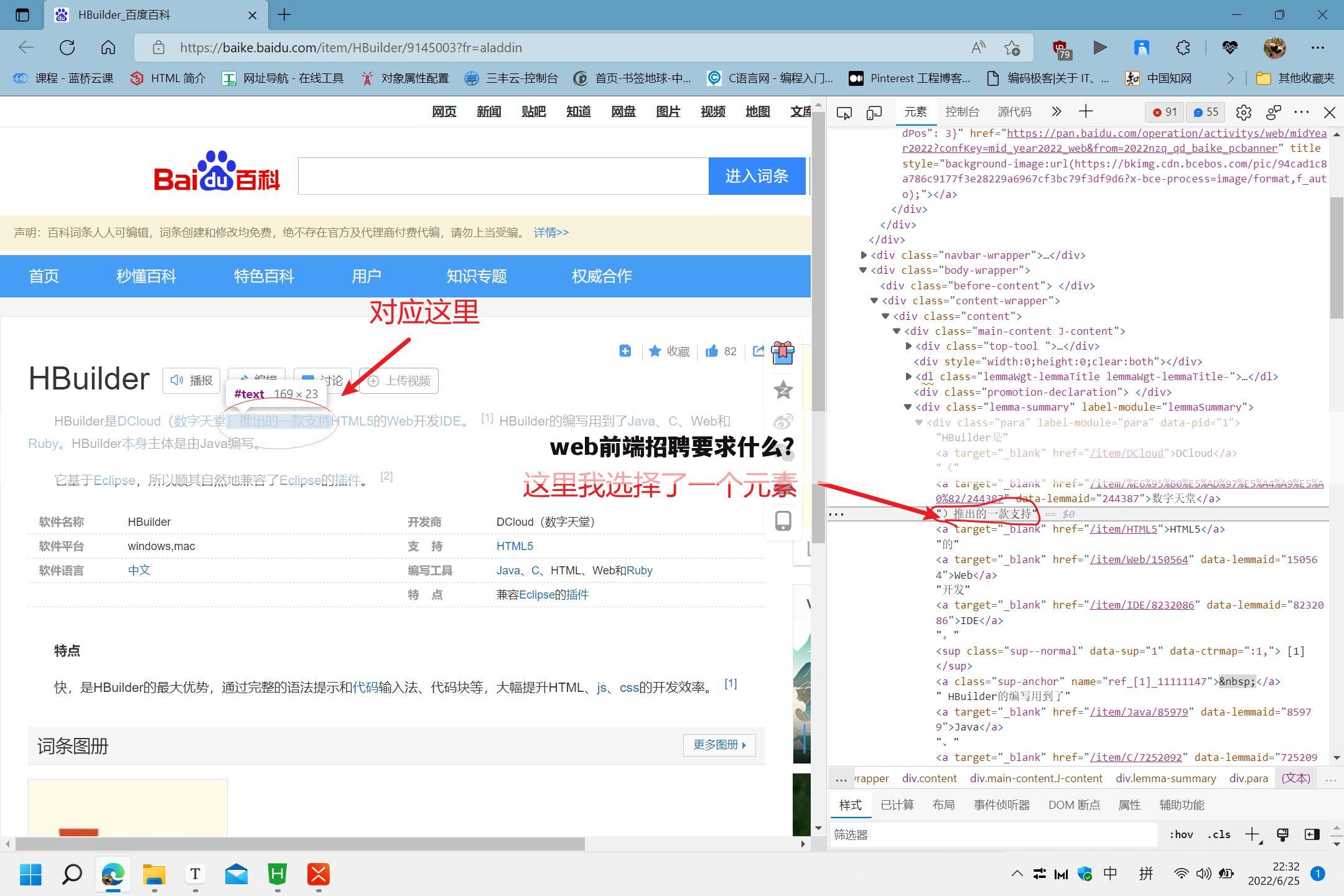
Task: Switch to the 控制台 console tab
Action: pos(962,111)
